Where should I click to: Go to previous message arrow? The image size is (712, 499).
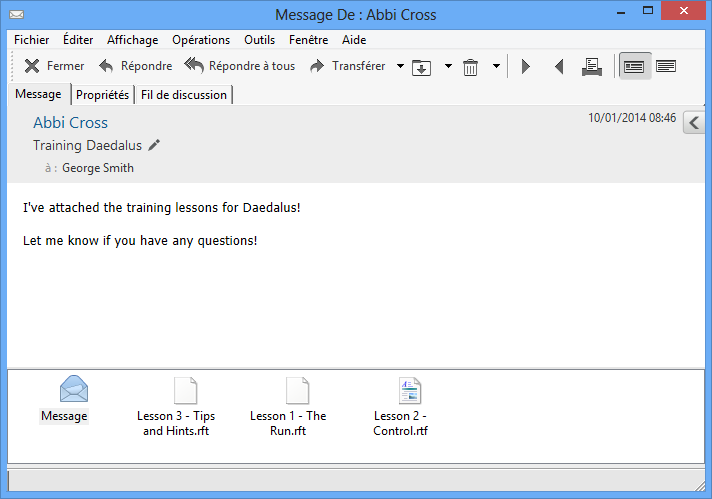[x=559, y=67]
